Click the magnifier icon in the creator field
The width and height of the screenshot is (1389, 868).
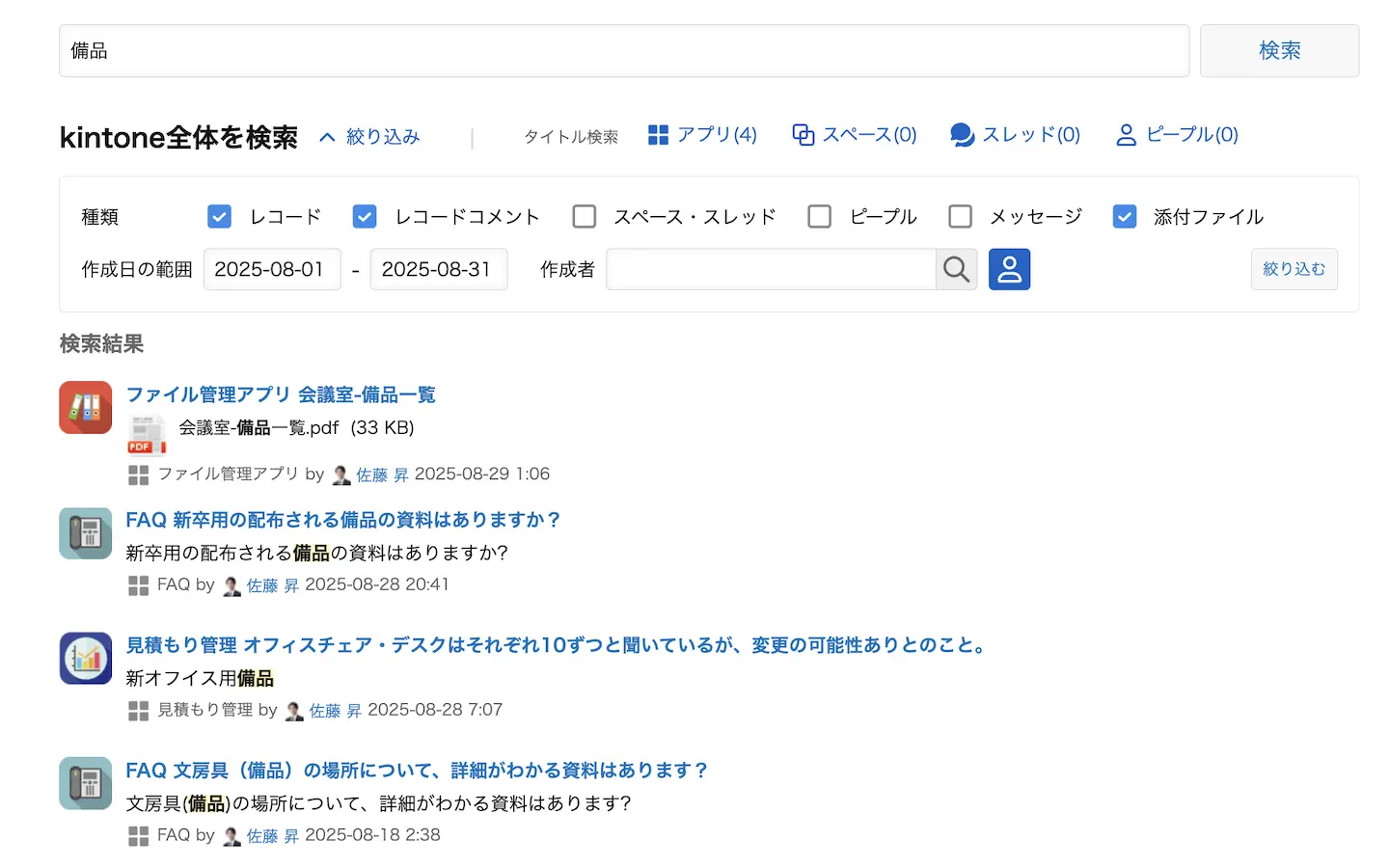click(x=956, y=269)
